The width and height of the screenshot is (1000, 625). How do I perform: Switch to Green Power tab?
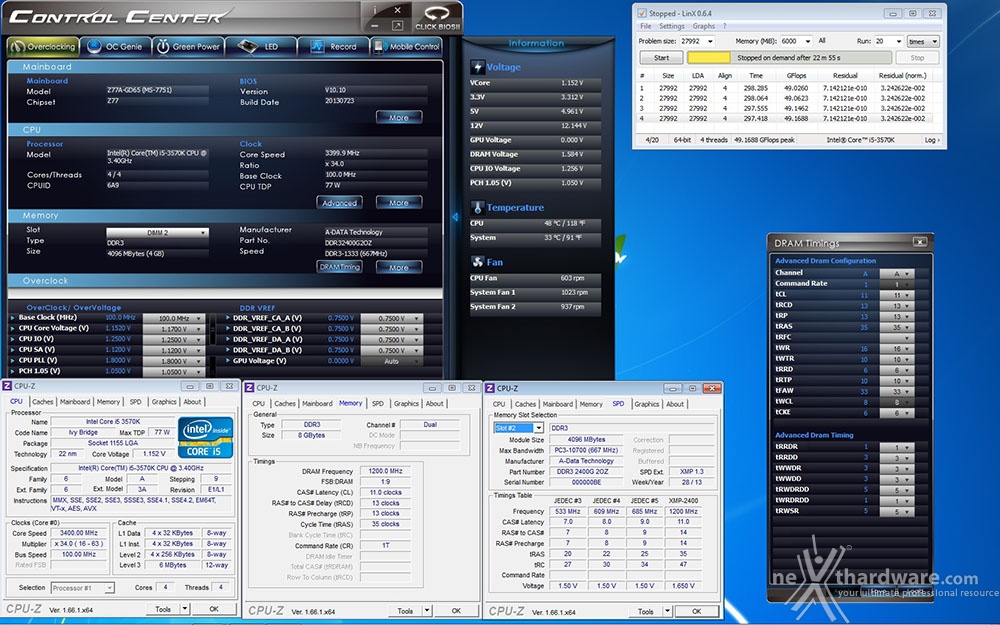pyautogui.click(x=188, y=47)
